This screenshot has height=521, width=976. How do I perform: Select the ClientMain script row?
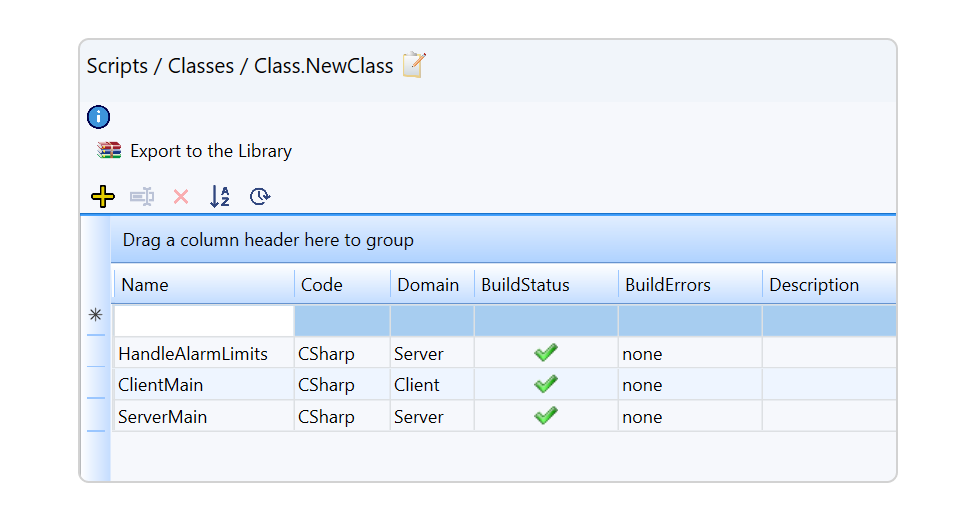click(161, 385)
